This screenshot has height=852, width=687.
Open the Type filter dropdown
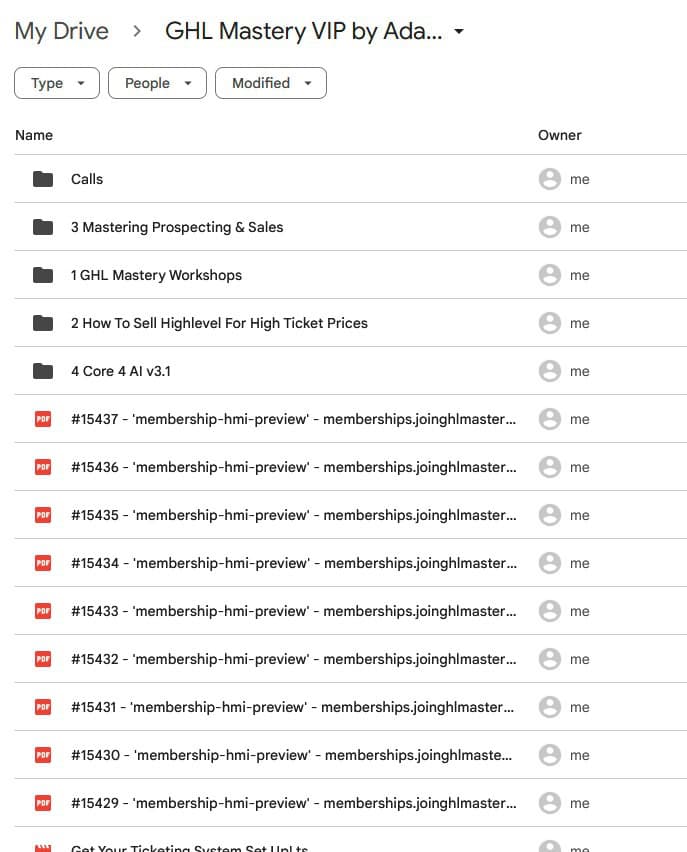tap(57, 83)
